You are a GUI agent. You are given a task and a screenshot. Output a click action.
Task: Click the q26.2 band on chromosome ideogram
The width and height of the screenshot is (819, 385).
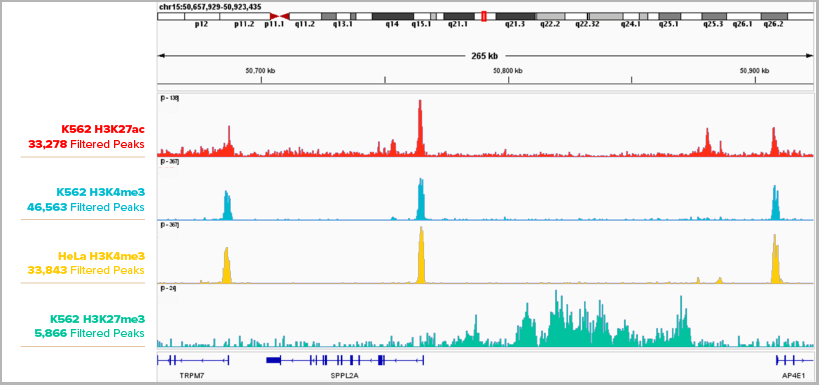tap(774, 17)
